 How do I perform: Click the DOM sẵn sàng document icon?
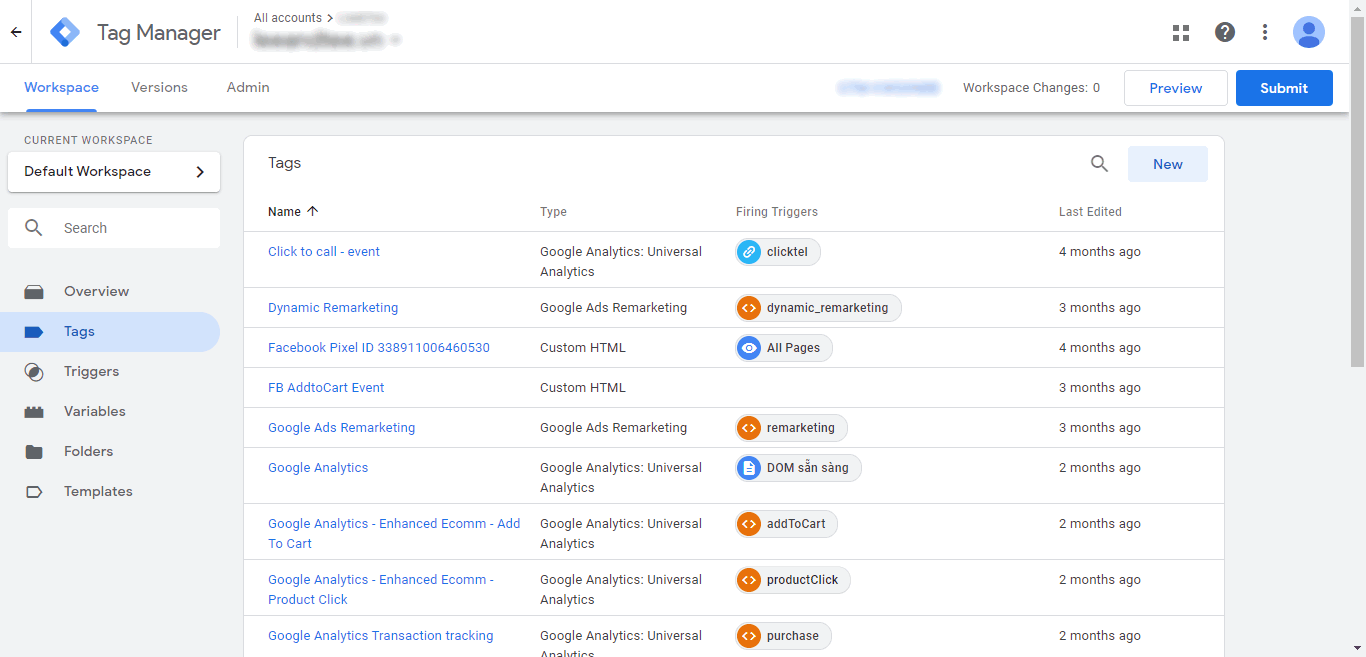coord(749,468)
